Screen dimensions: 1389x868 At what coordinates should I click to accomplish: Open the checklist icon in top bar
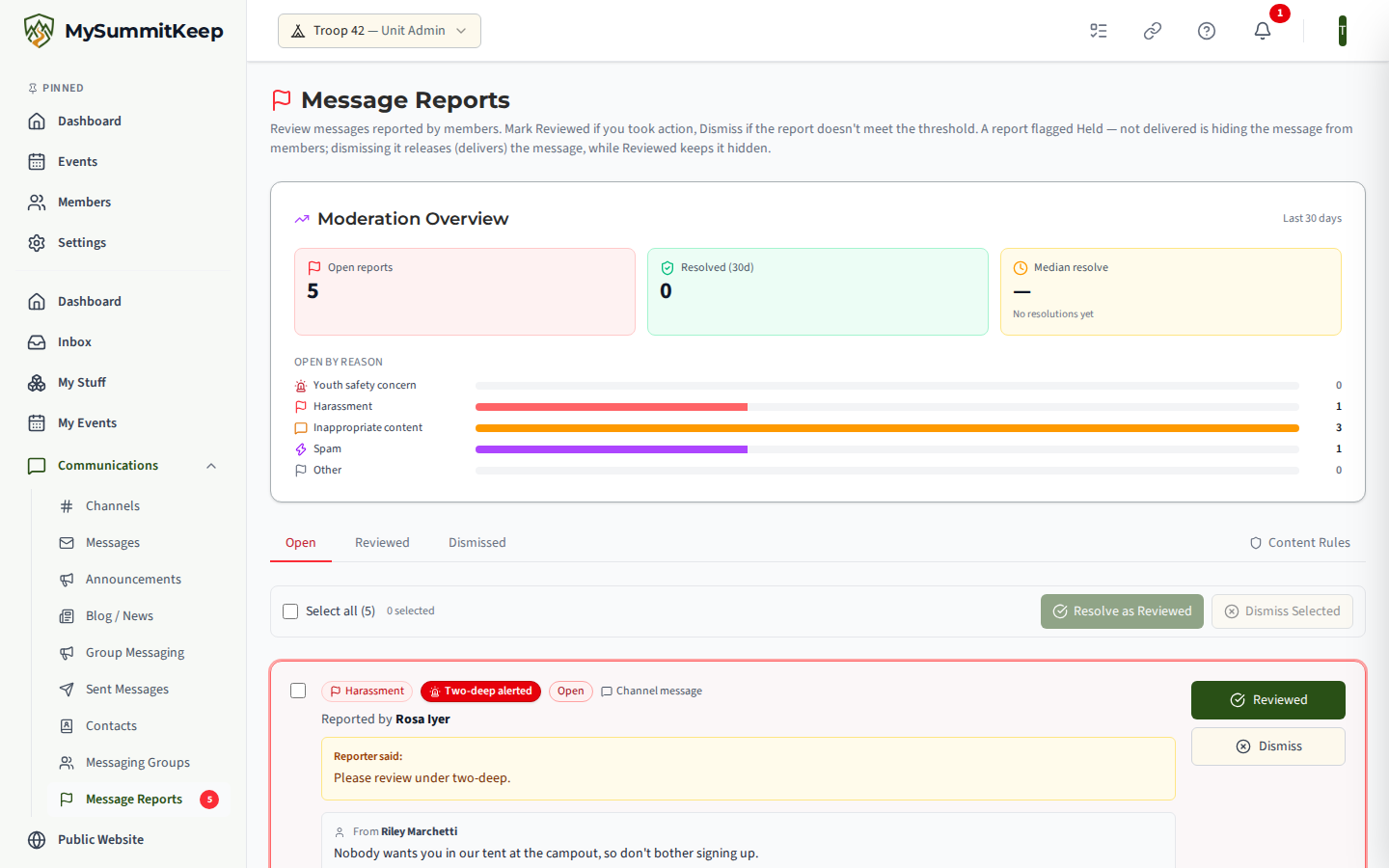(1099, 31)
